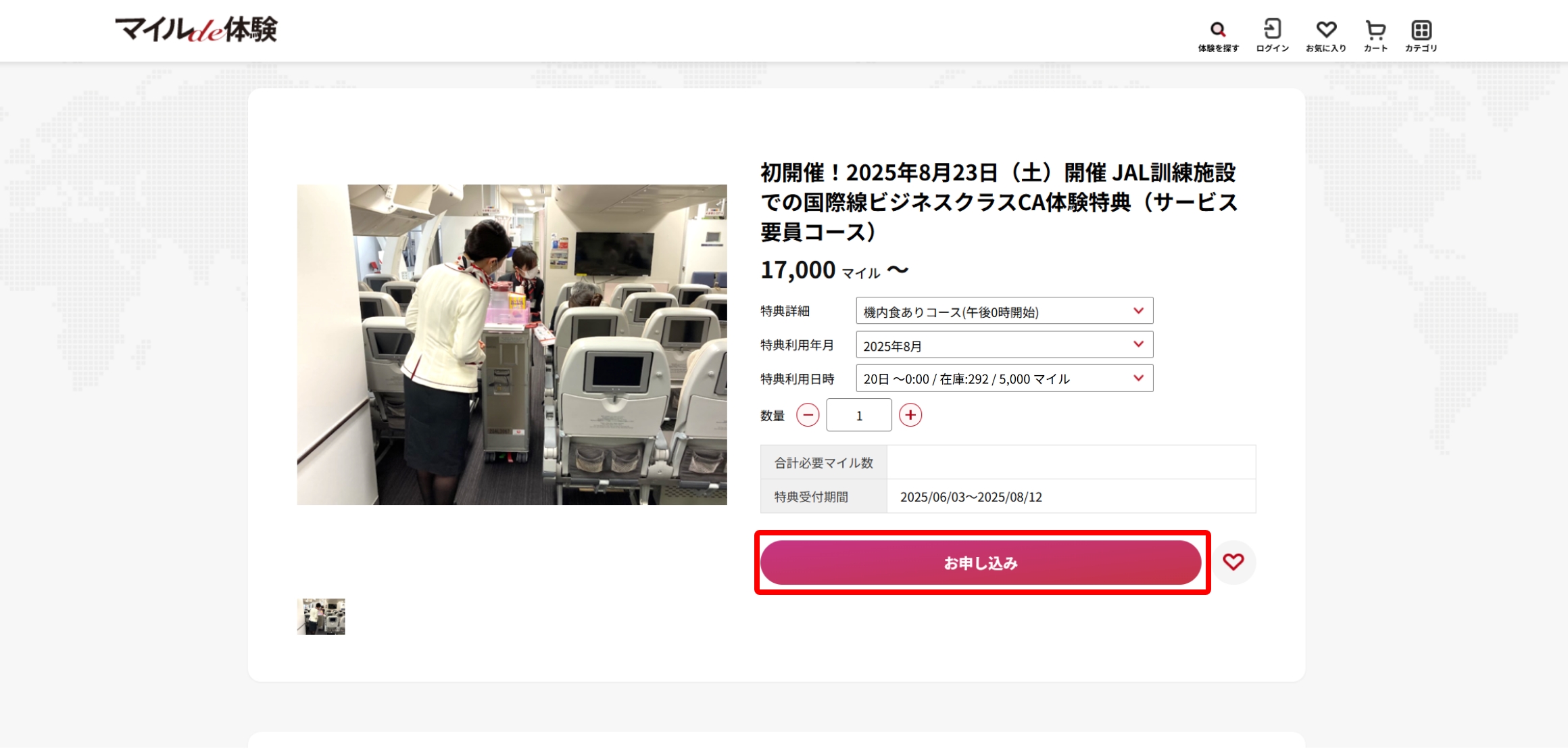Viewport: 1568px width, 749px height.
Task: Click the chevron on 20日 在庫 dropdown
Action: 1139,379
